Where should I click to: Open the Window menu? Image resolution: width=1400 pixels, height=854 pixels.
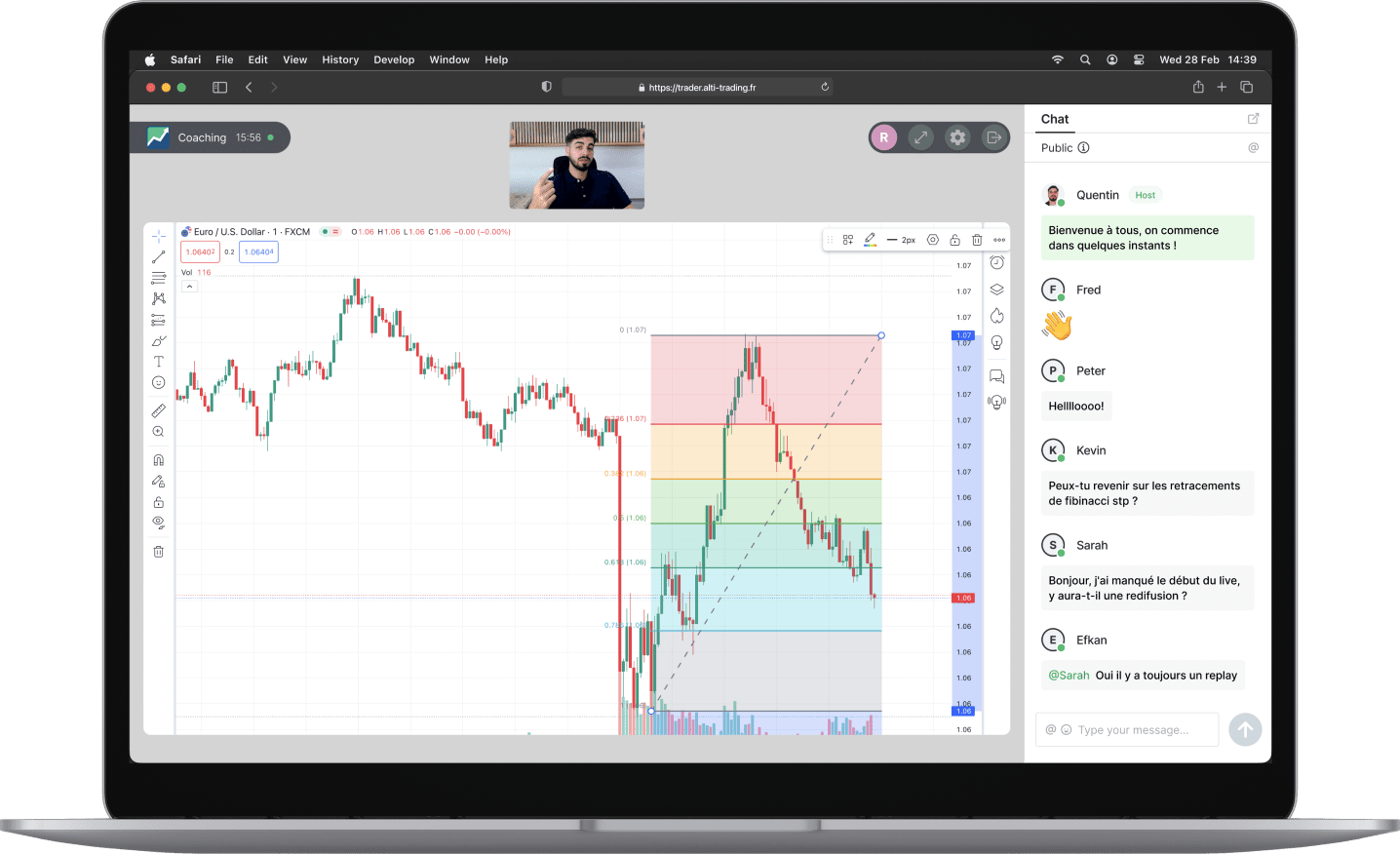point(449,59)
